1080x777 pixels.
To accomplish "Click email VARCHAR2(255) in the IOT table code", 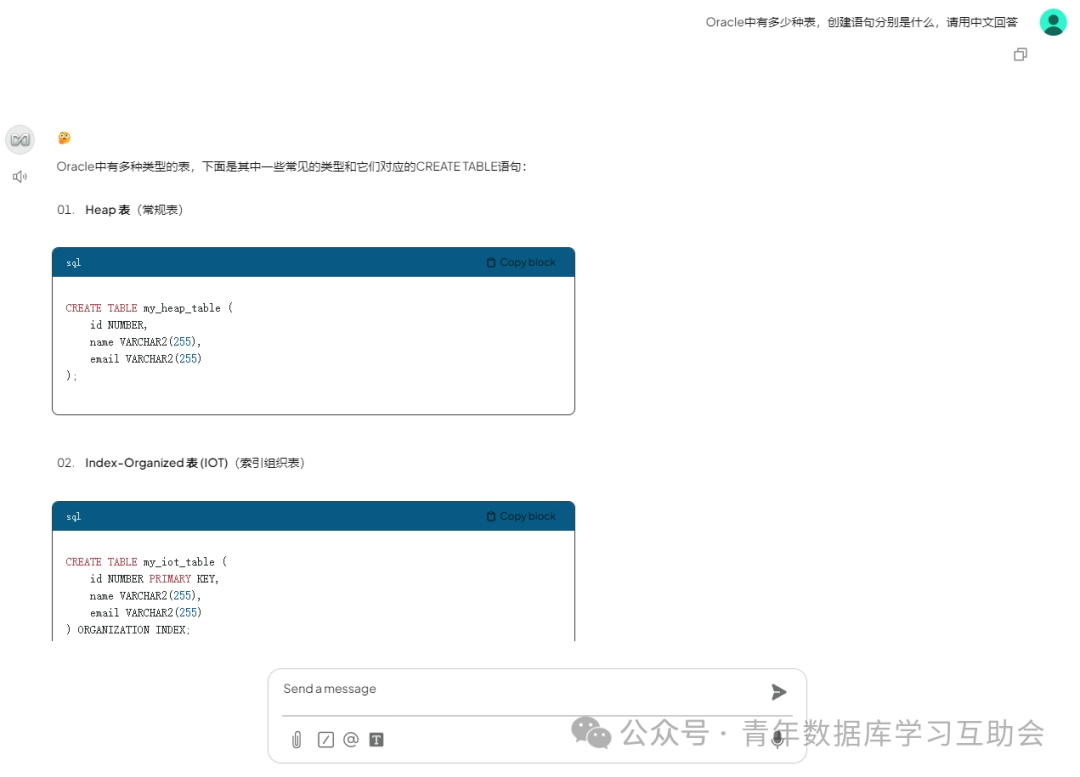I will 145,613.
